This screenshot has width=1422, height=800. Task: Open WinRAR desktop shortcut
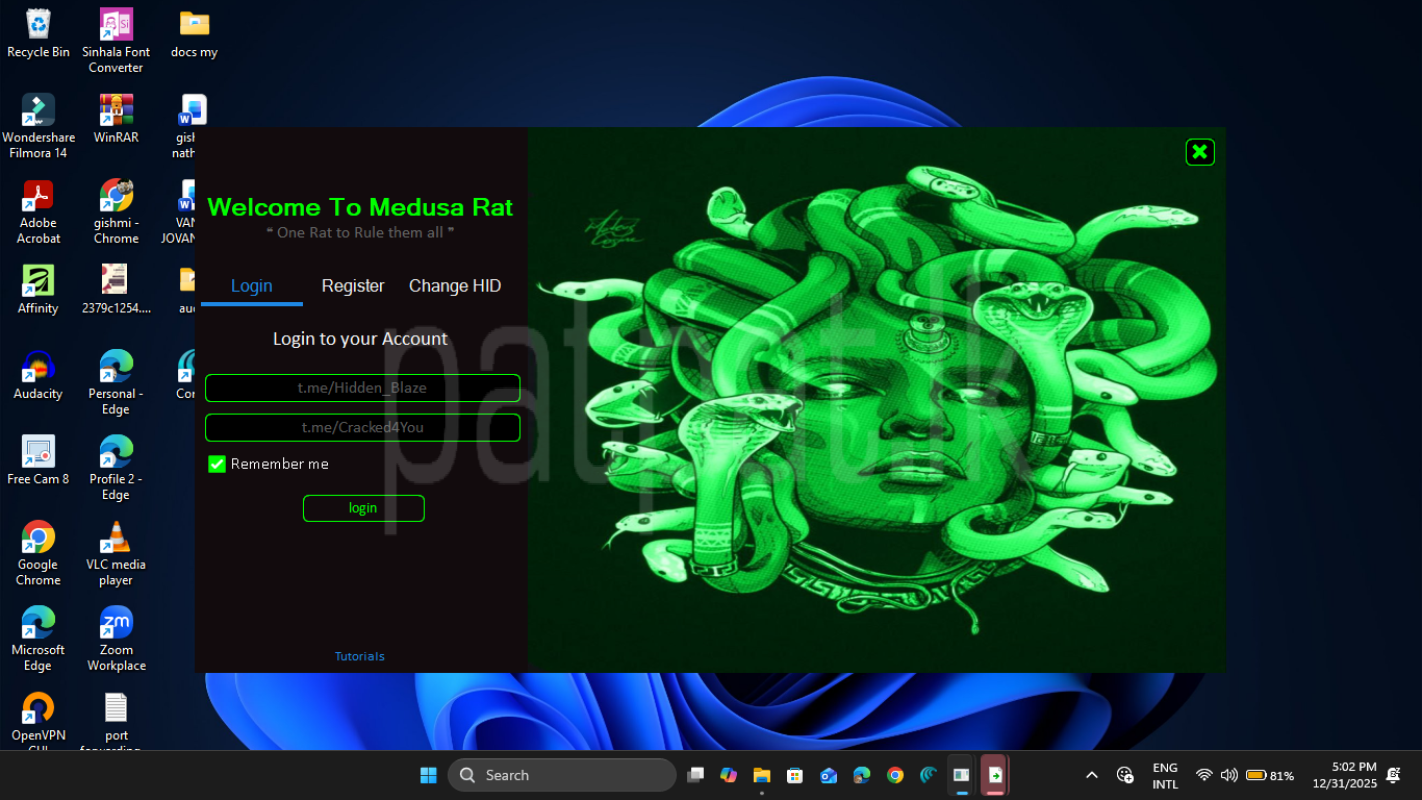pyautogui.click(x=116, y=111)
